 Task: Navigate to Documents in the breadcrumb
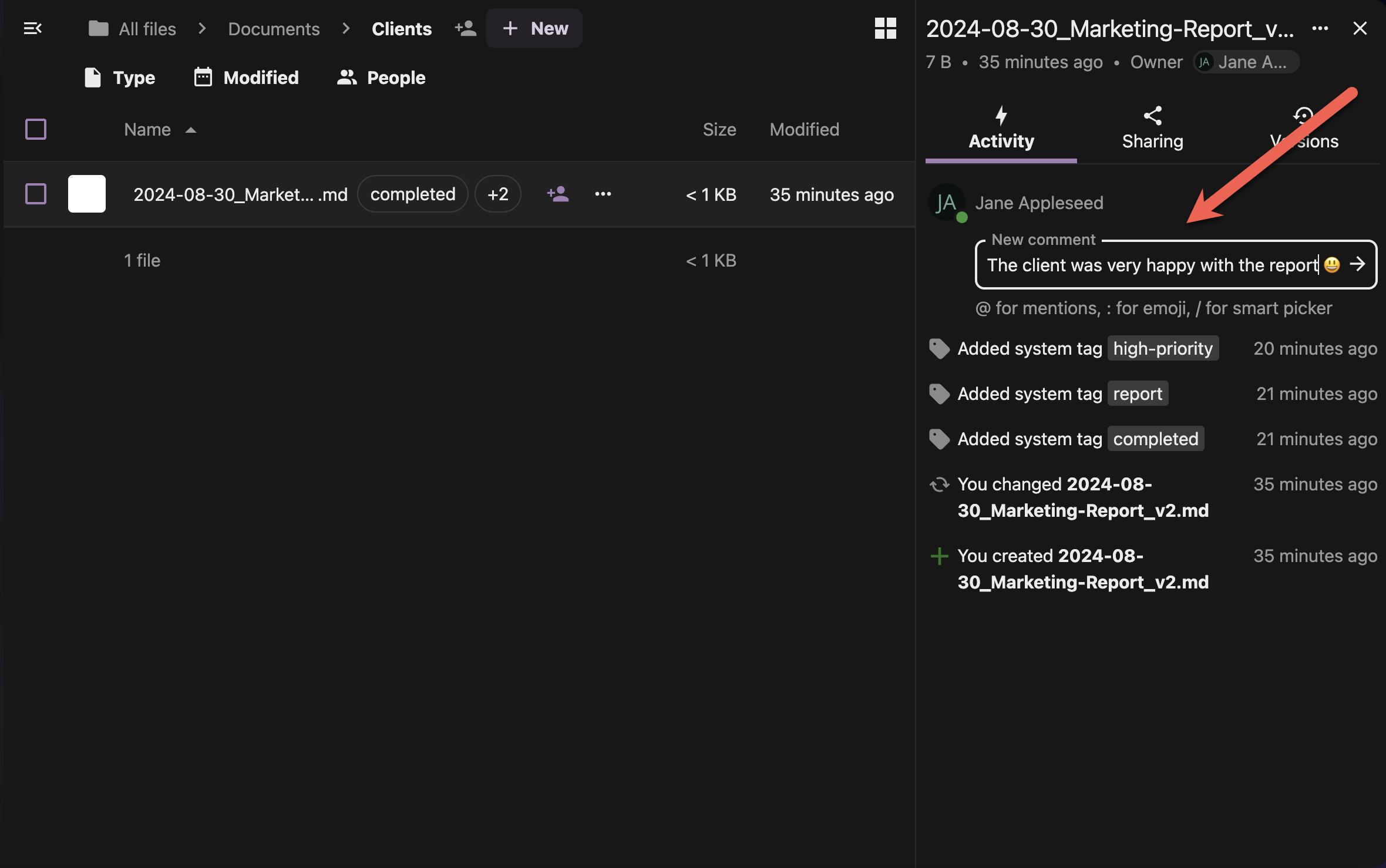tap(274, 29)
